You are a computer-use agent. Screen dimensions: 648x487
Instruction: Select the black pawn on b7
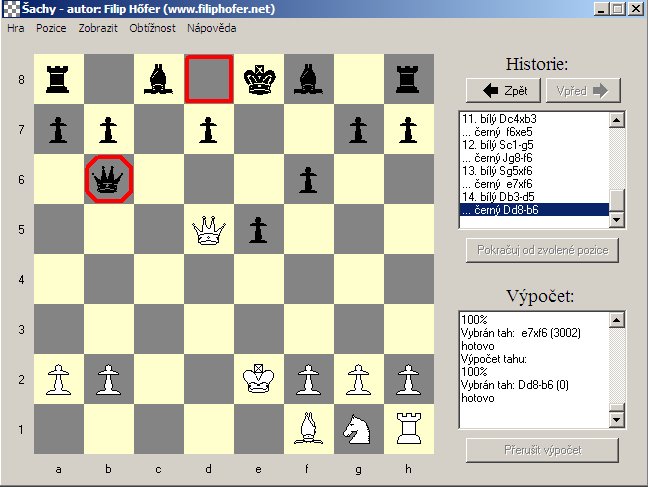(x=108, y=130)
